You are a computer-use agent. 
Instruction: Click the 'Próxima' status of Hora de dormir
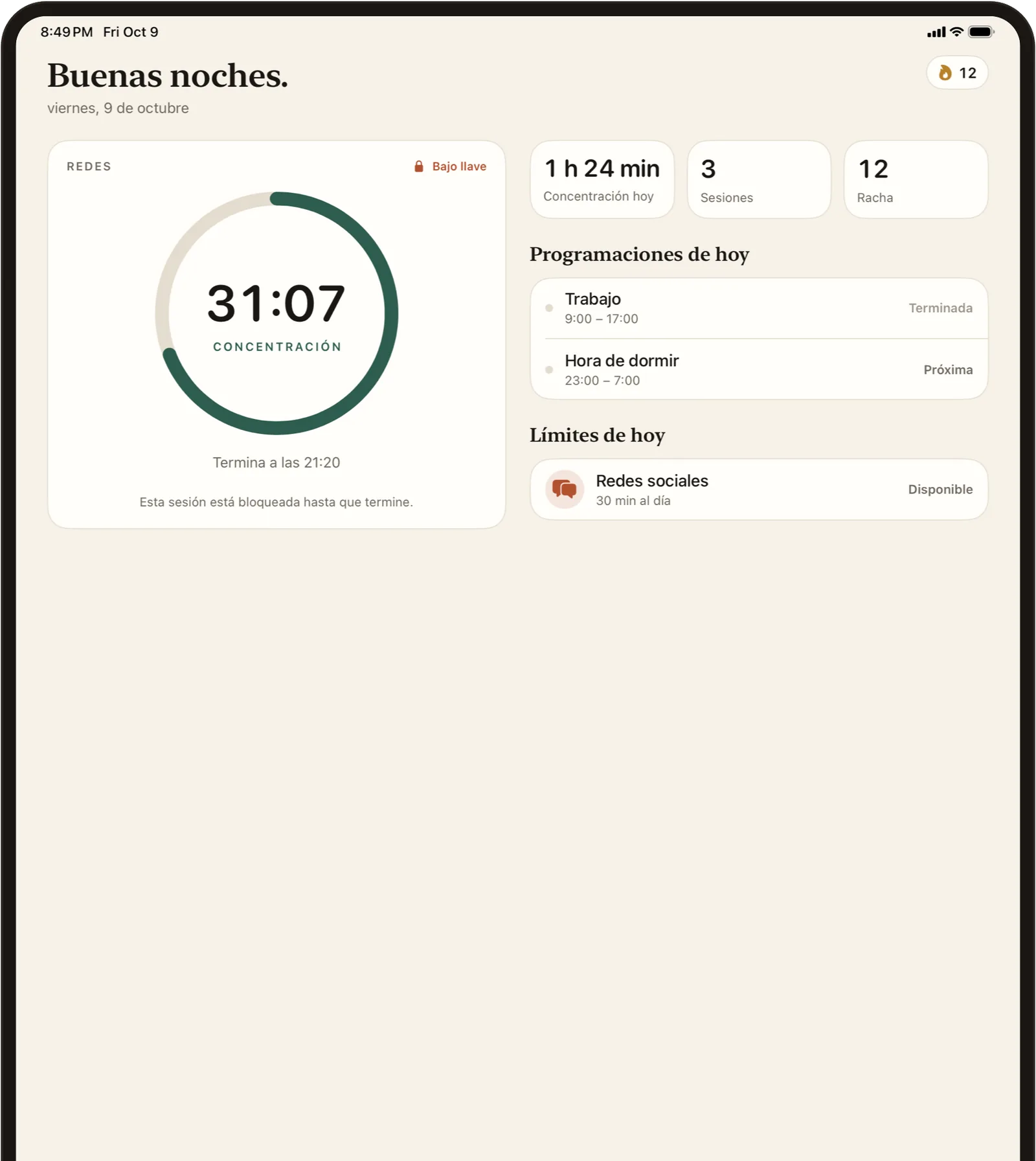(x=948, y=370)
